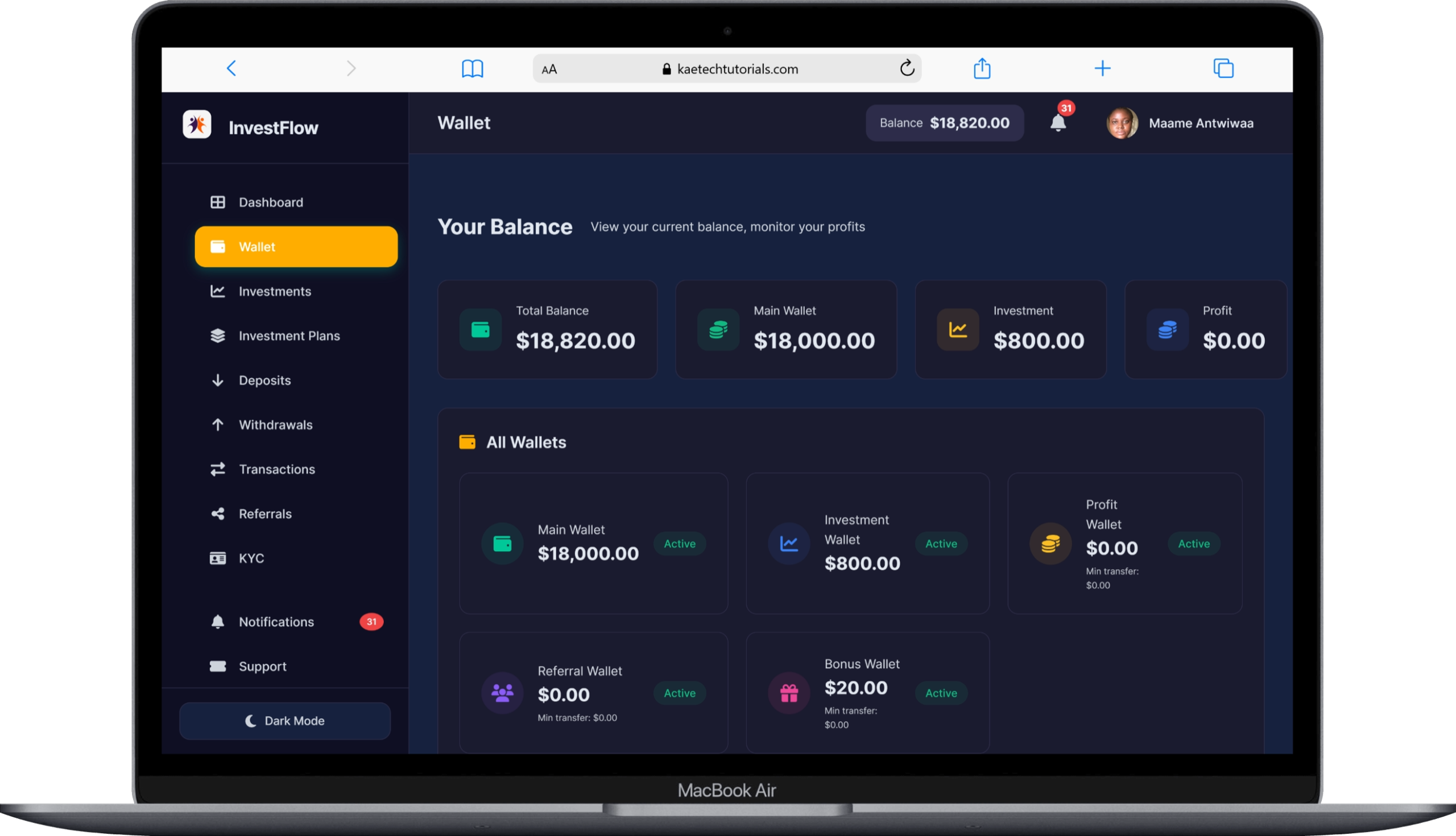Click the Safari share icon
This screenshot has width=1456, height=836.
[x=982, y=68]
